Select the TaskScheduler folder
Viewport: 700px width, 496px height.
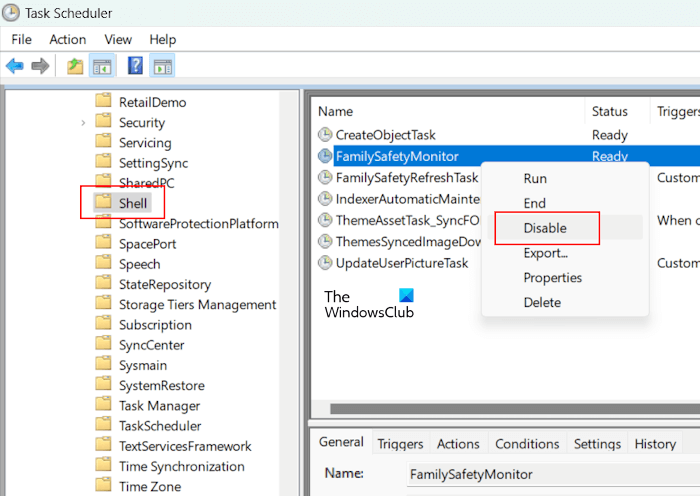pyautogui.click(x=160, y=426)
